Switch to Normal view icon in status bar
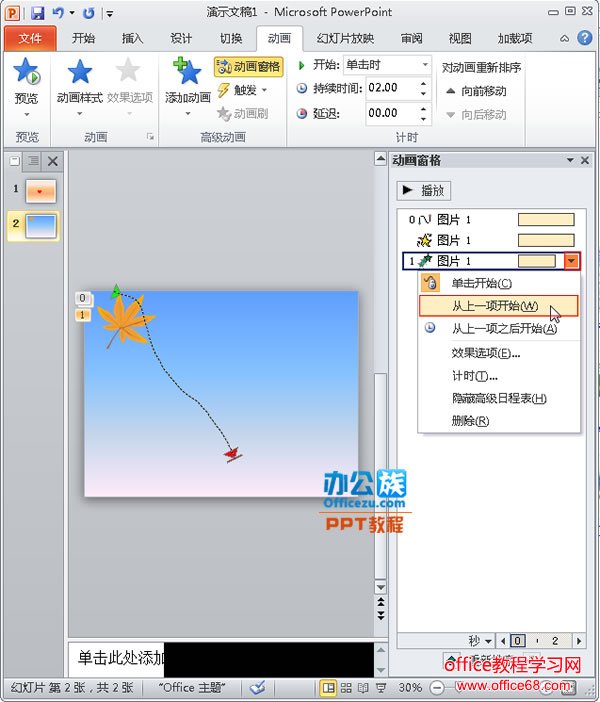The image size is (600, 702). (x=329, y=687)
